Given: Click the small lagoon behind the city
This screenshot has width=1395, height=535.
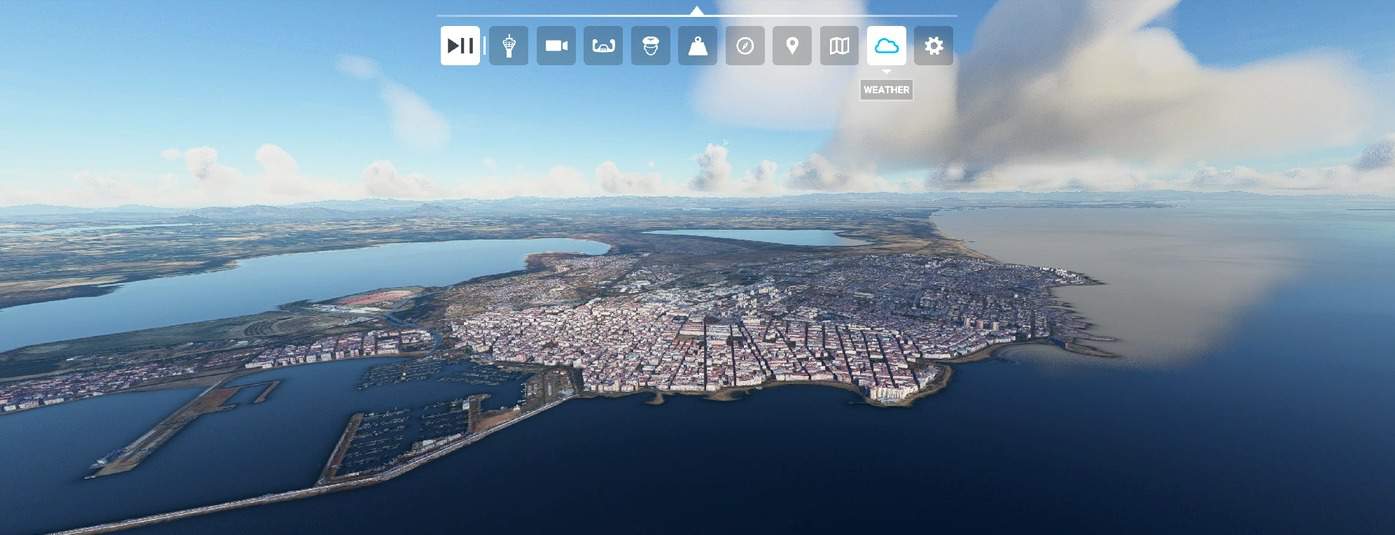Looking at the screenshot, I should [x=750, y=237].
